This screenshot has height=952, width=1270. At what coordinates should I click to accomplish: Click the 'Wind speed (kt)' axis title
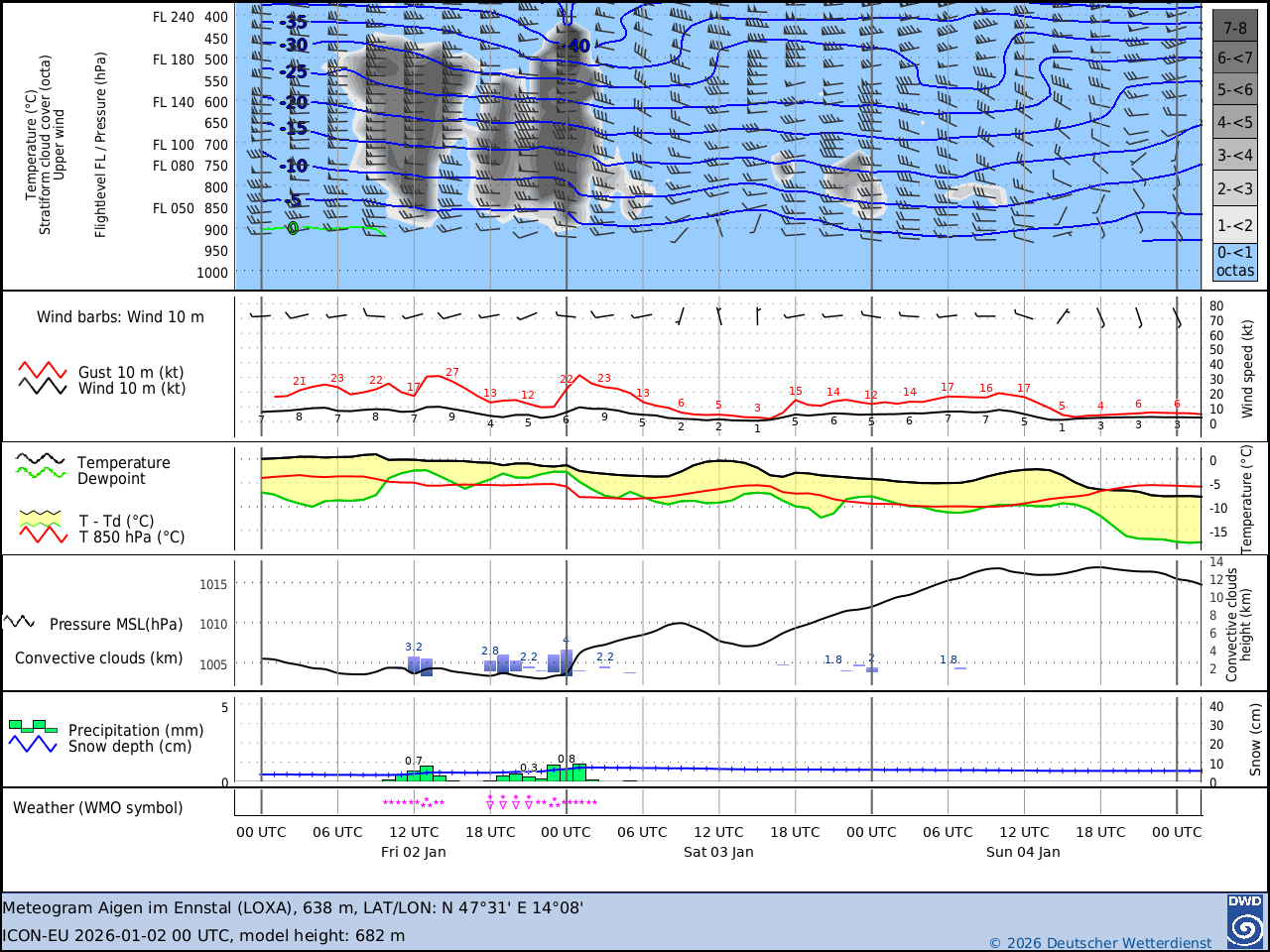coord(1248,369)
